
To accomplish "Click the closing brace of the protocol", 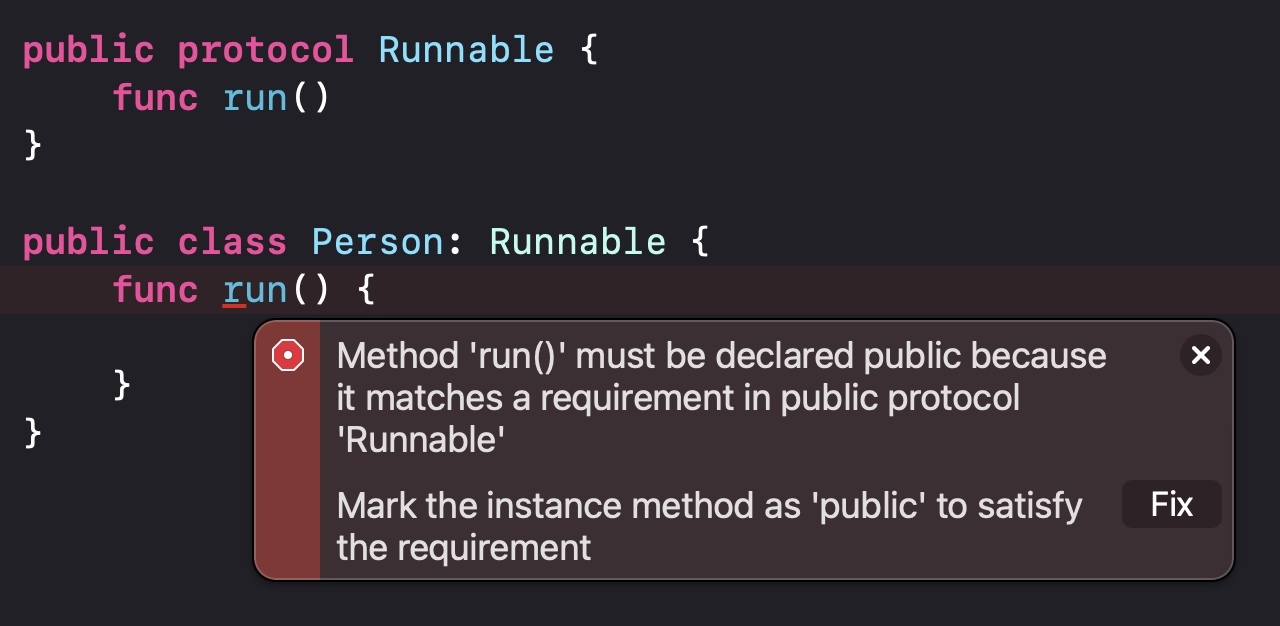I will tap(33, 146).
